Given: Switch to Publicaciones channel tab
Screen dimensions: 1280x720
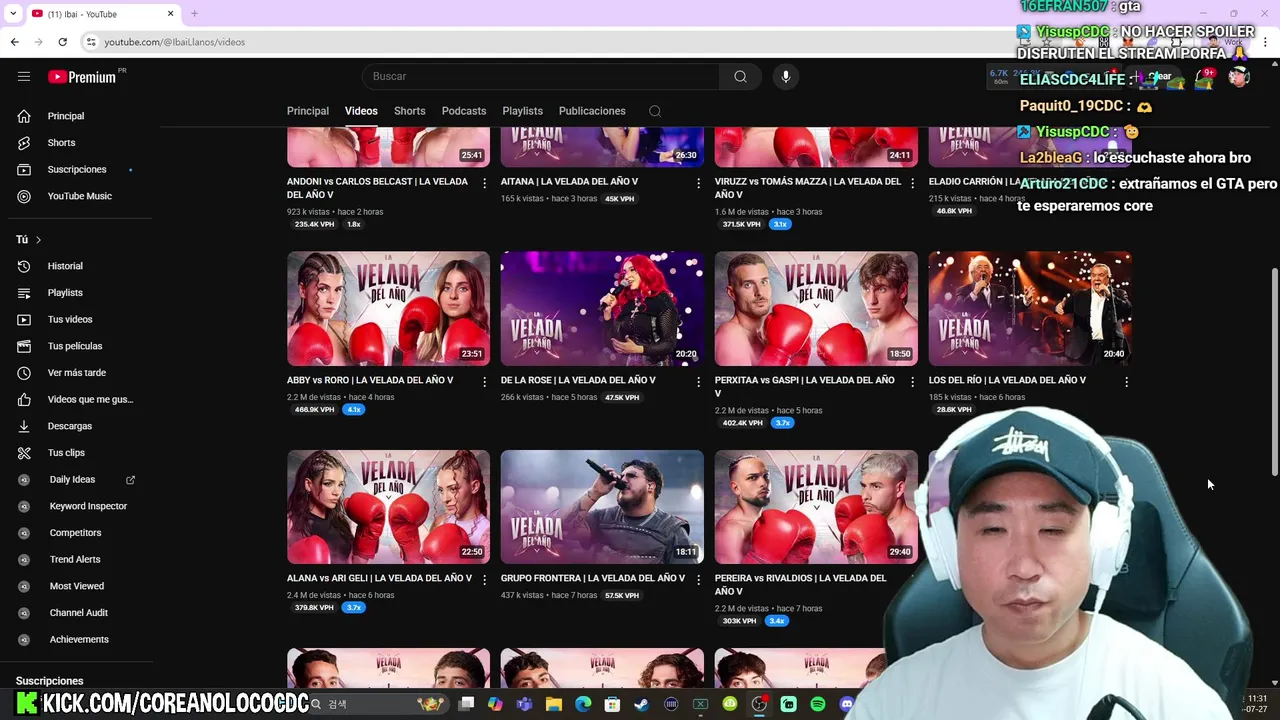Looking at the screenshot, I should 592,111.
